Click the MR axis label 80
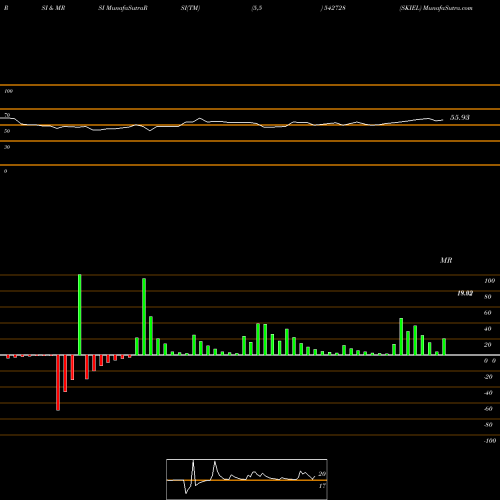This screenshot has height=500, width=500. pos(488,297)
